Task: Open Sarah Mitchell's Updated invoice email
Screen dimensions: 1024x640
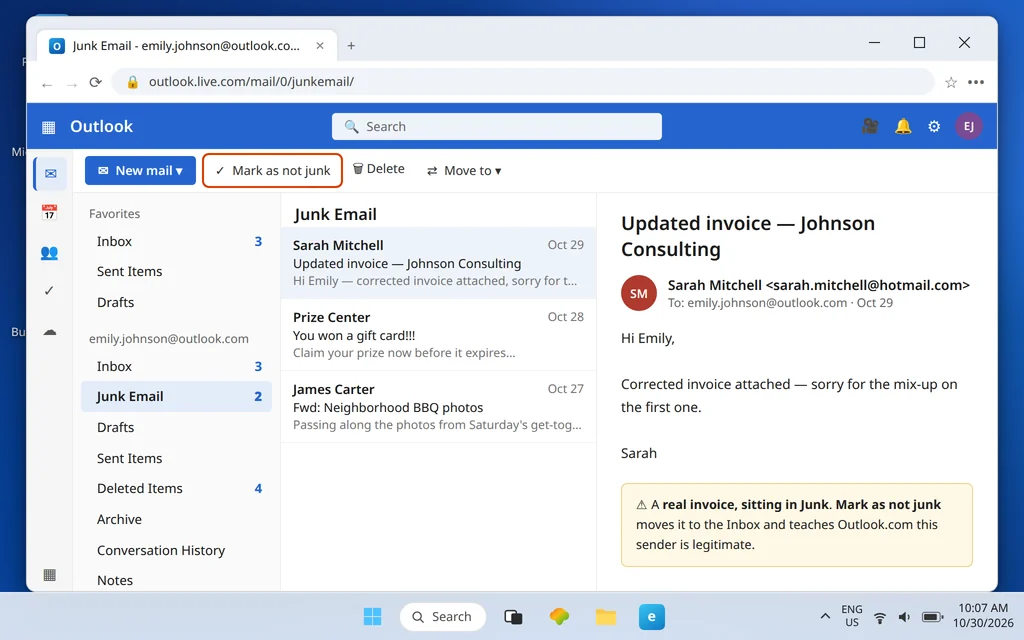Action: (x=438, y=263)
